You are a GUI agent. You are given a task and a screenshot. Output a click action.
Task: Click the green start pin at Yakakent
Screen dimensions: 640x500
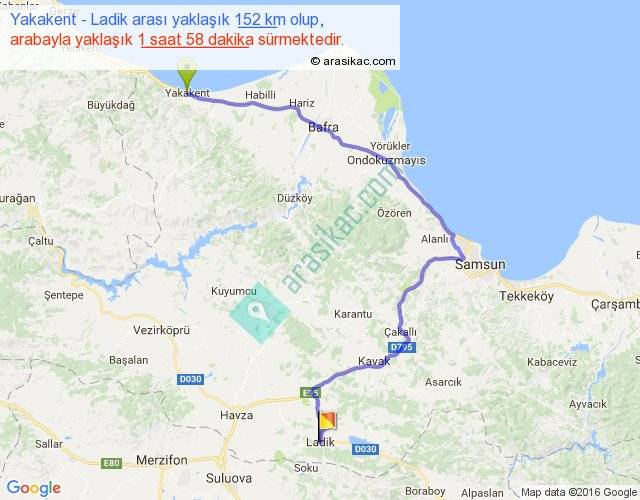tap(187, 75)
